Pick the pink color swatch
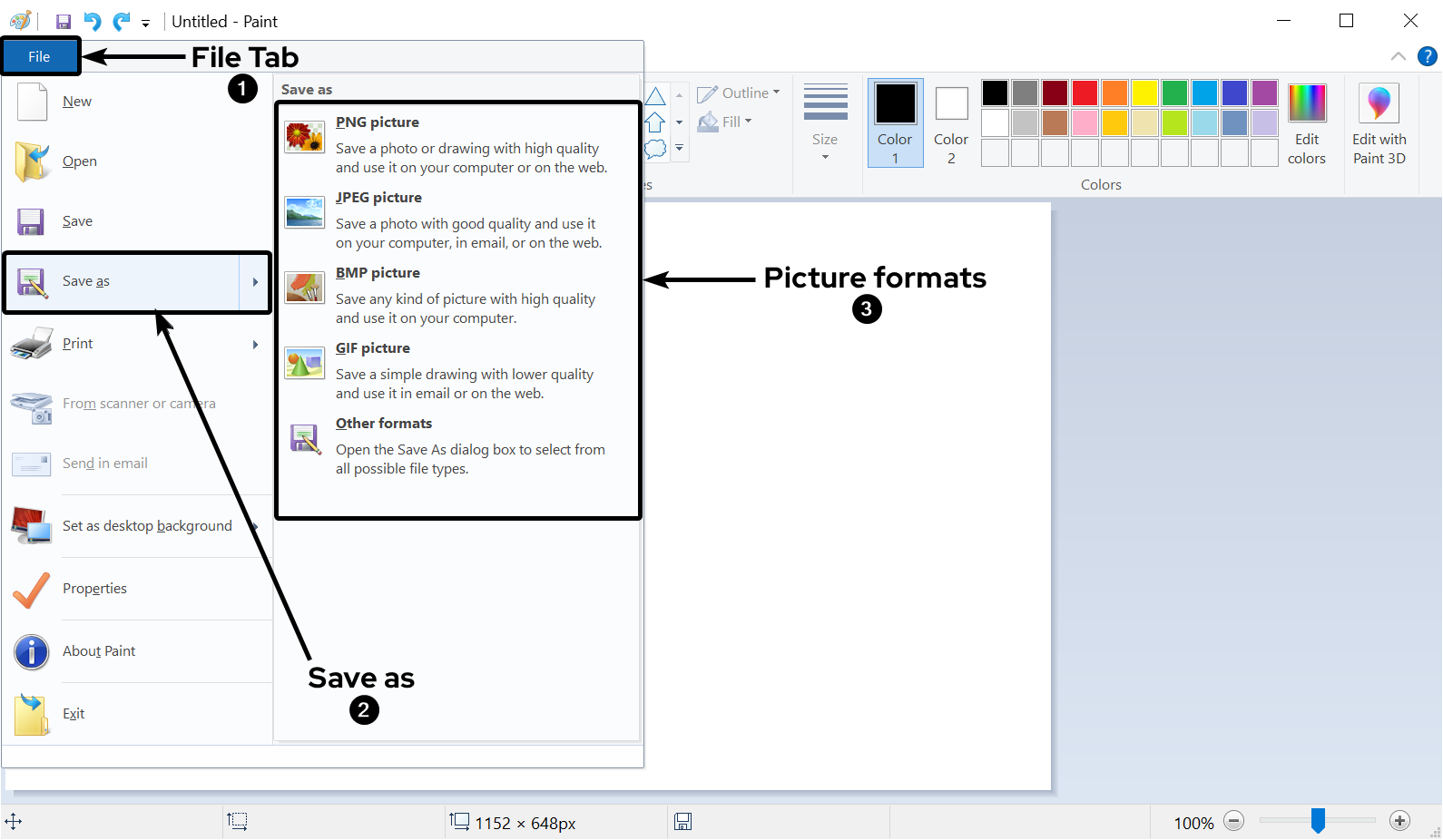The image size is (1443, 840). pos(1085,122)
